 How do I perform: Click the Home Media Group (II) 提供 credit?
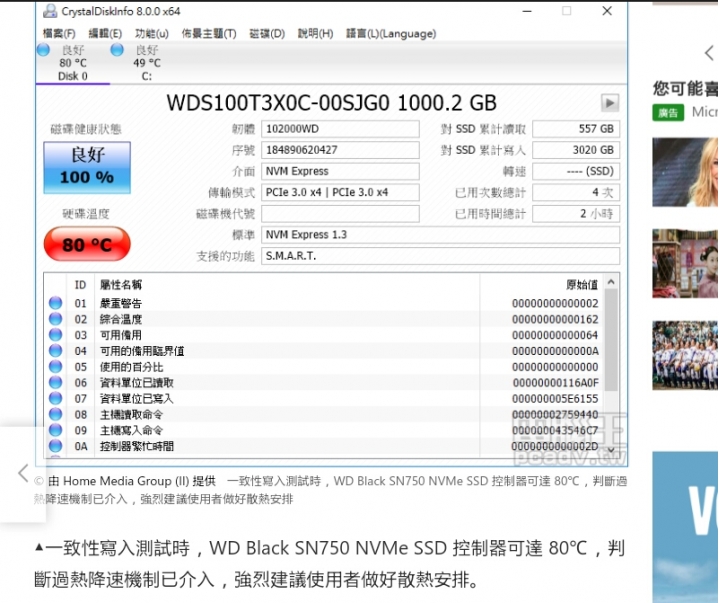point(132,481)
